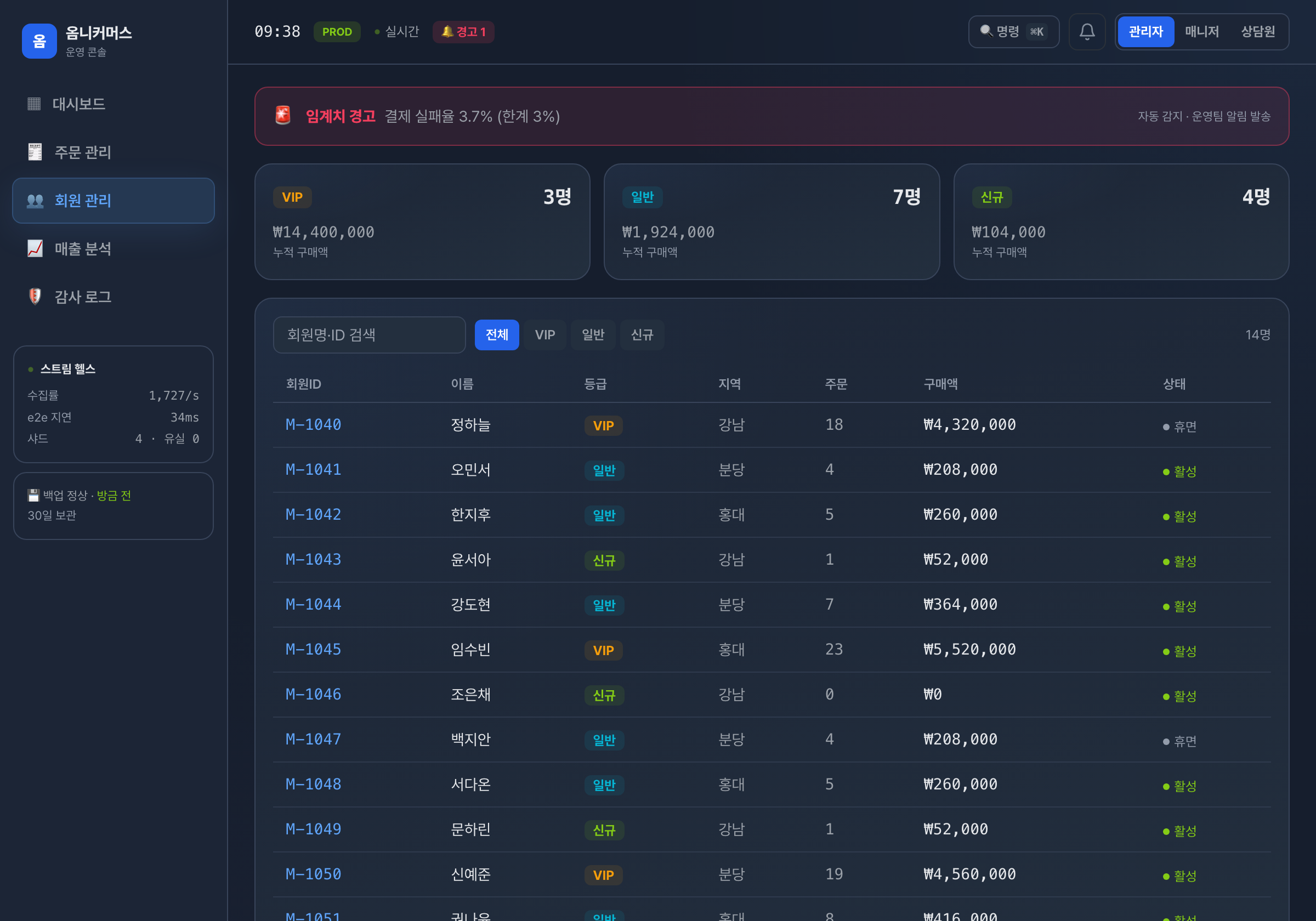Select 회원 관리 menu item
The width and height of the screenshot is (1316, 921).
tap(114, 201)
